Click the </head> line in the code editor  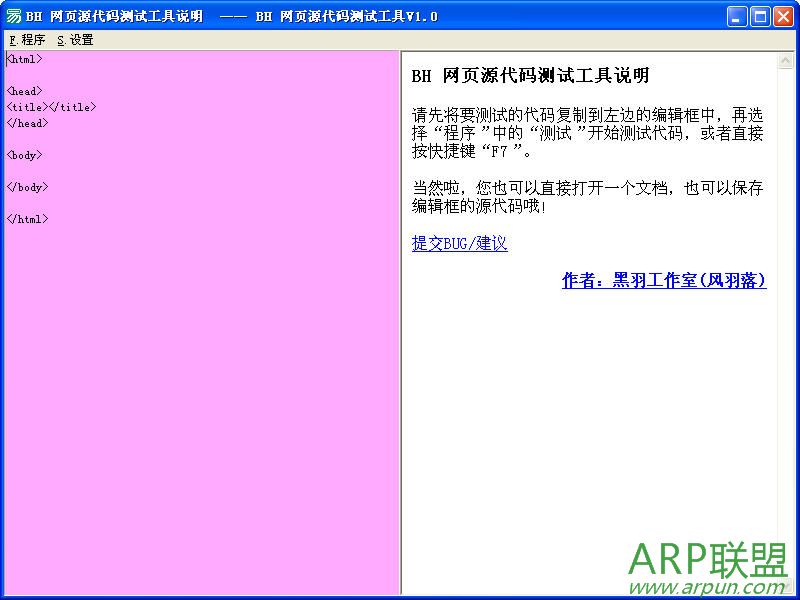(x=28, y=123)
